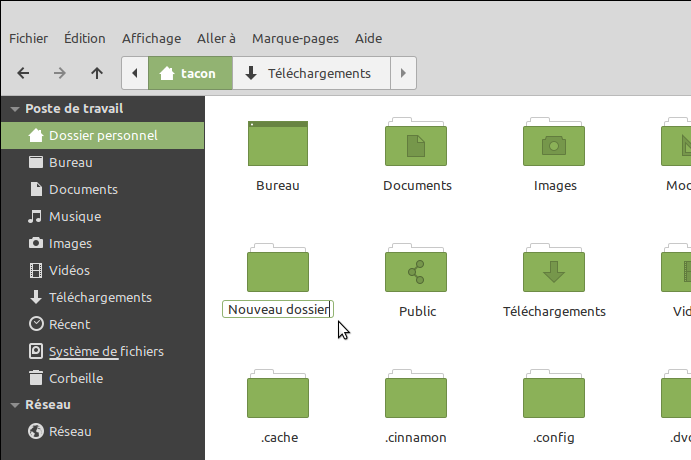Click inside the Nouveau dossier rename field

click(x=277, y=310)
